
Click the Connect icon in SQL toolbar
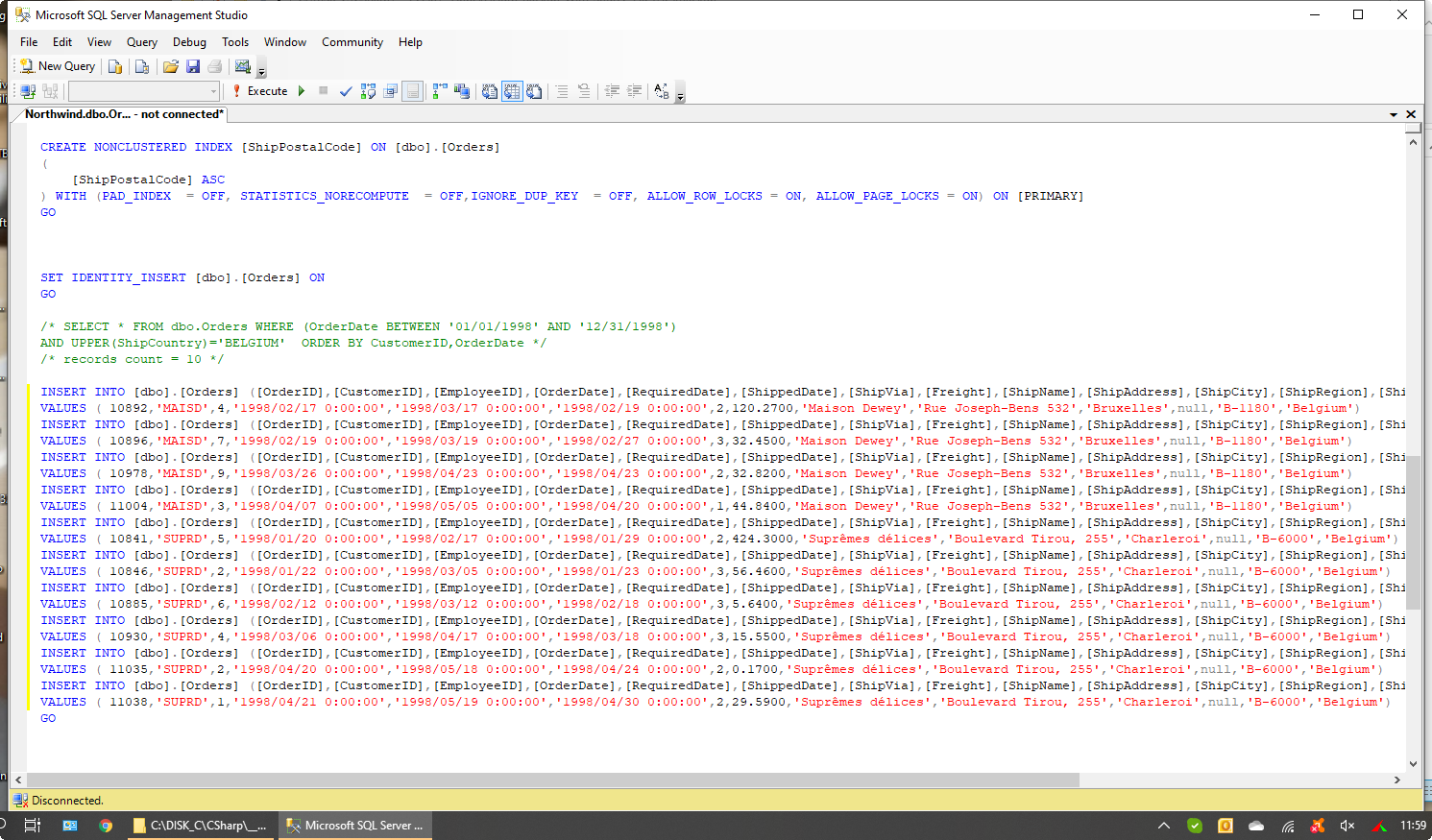28,91
